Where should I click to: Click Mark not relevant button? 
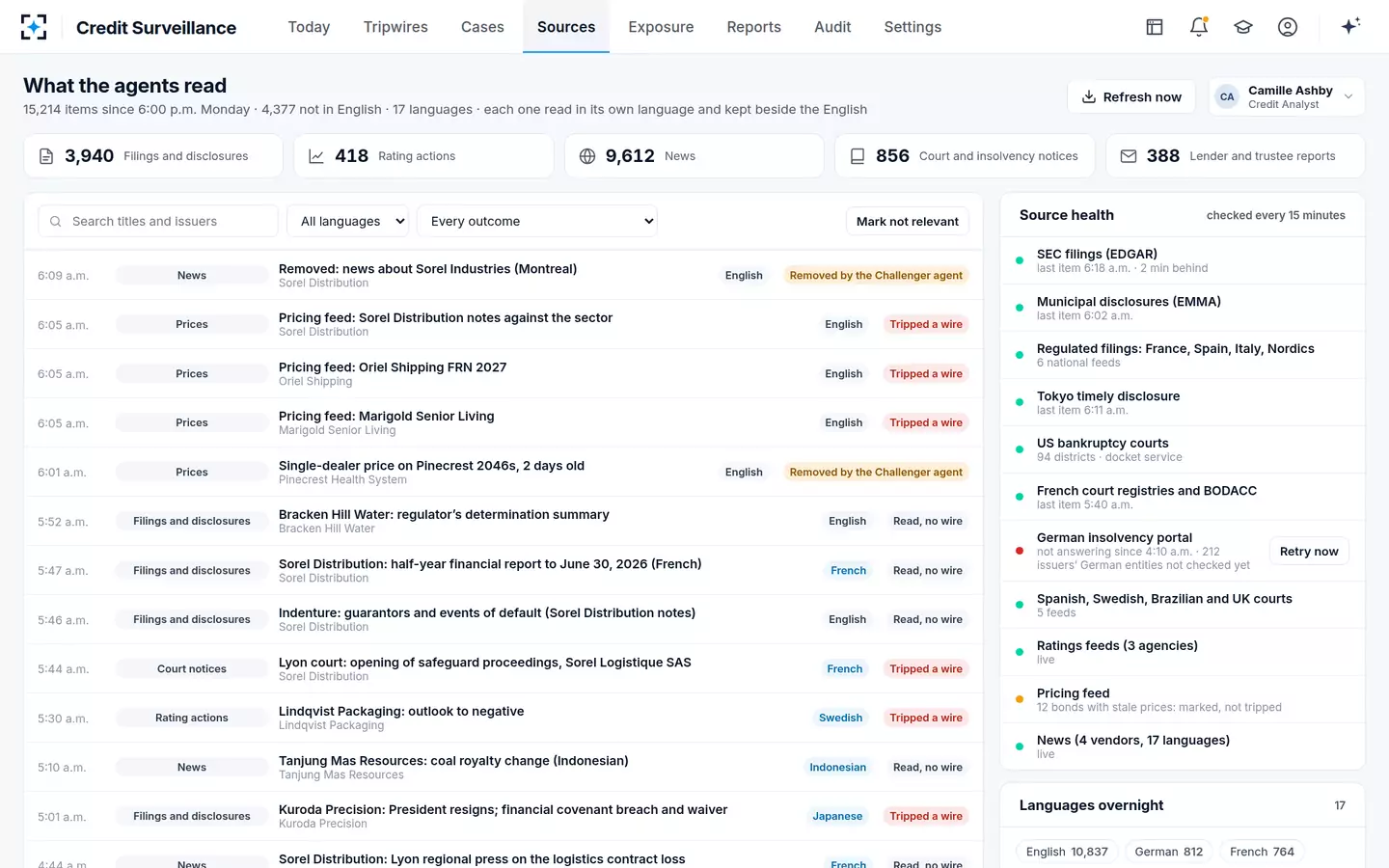(907, 221)
